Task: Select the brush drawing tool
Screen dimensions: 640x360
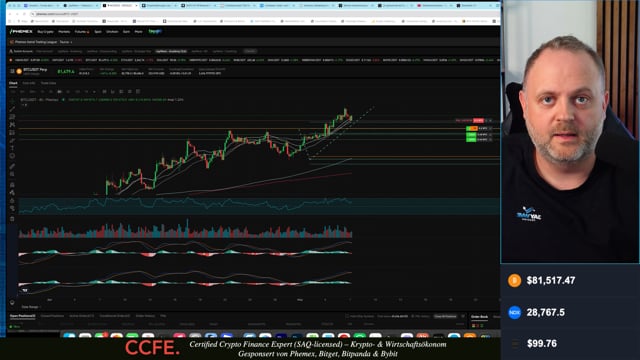Action: 12,140
